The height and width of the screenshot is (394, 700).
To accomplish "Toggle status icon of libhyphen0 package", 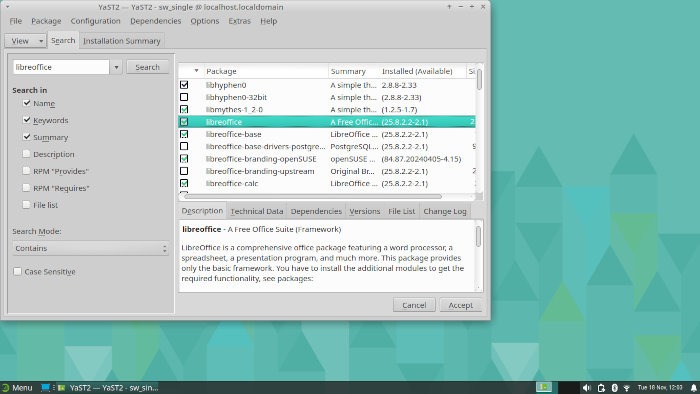I will point(184,85).
